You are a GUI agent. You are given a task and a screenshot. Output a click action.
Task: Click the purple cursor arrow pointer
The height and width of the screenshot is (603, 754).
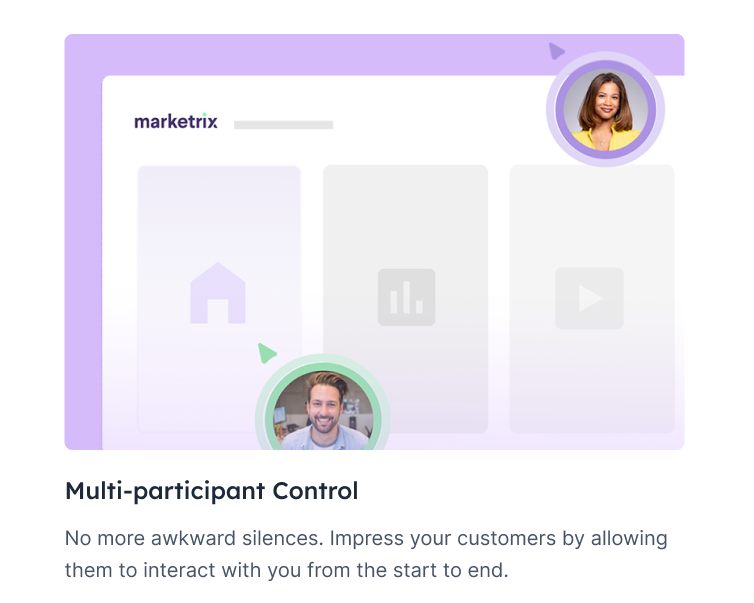click(556, 51)
